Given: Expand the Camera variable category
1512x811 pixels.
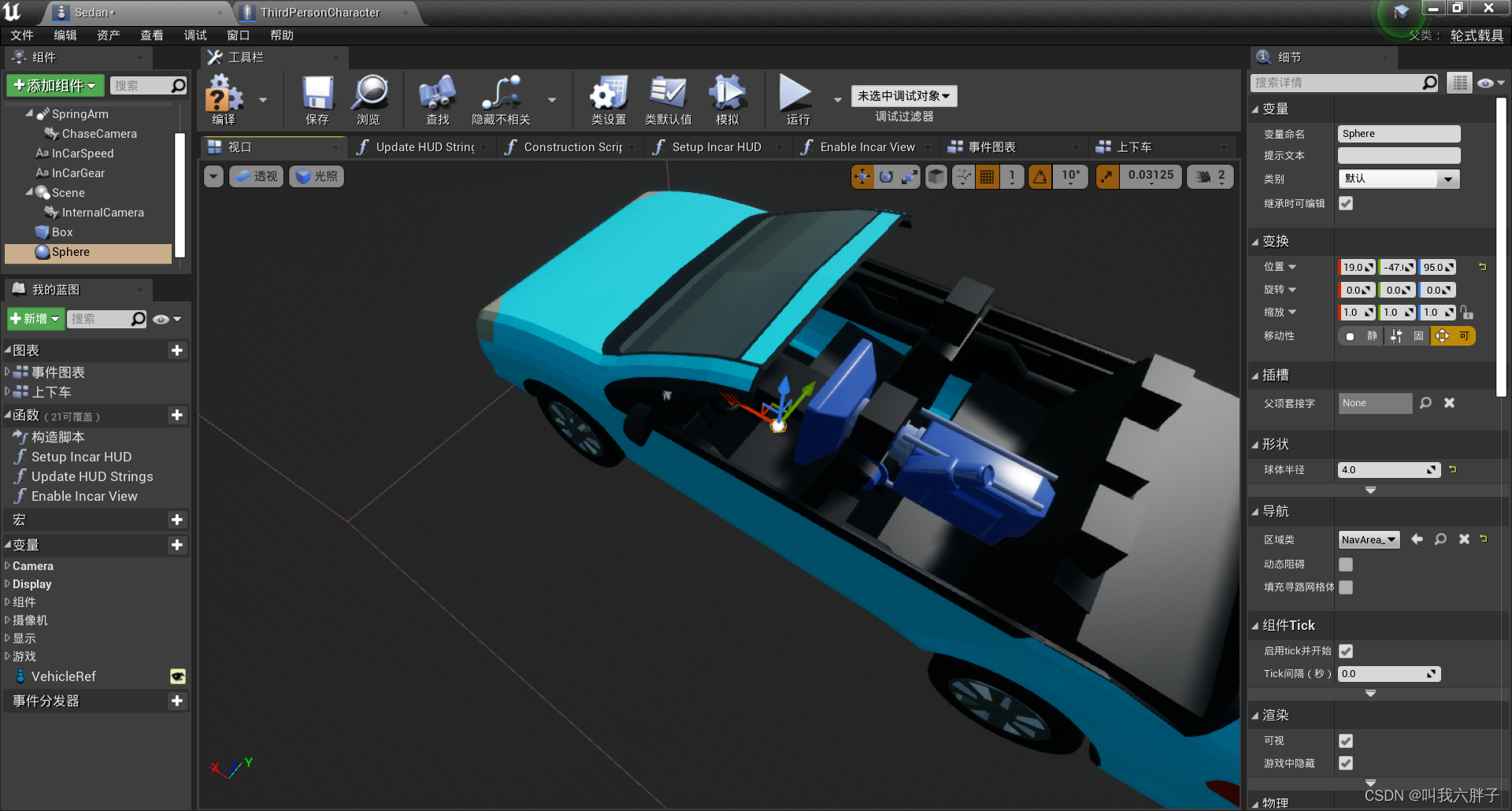Looking at the screenshot, I should click(7, 566).
